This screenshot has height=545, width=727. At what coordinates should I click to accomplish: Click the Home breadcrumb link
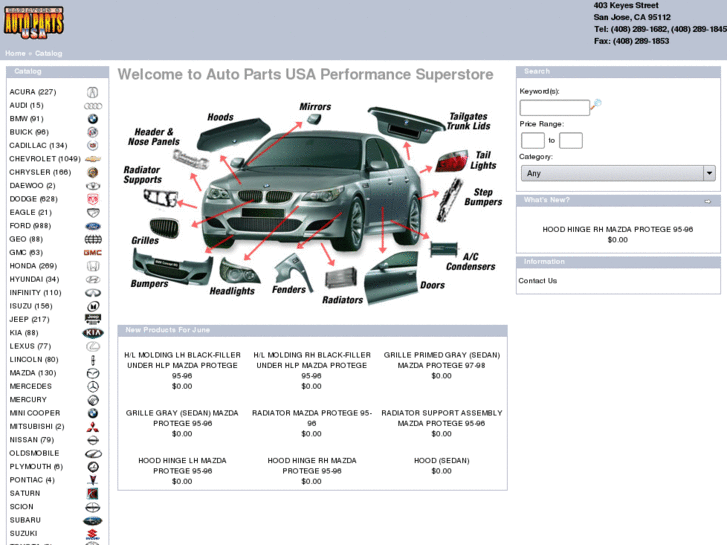(x=15, y=53)
